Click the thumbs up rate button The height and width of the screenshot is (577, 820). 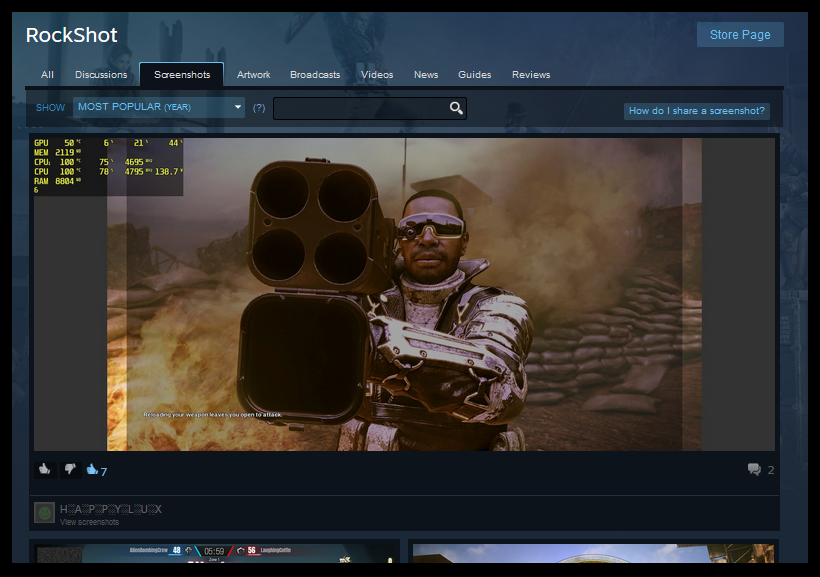coord(45,469)
